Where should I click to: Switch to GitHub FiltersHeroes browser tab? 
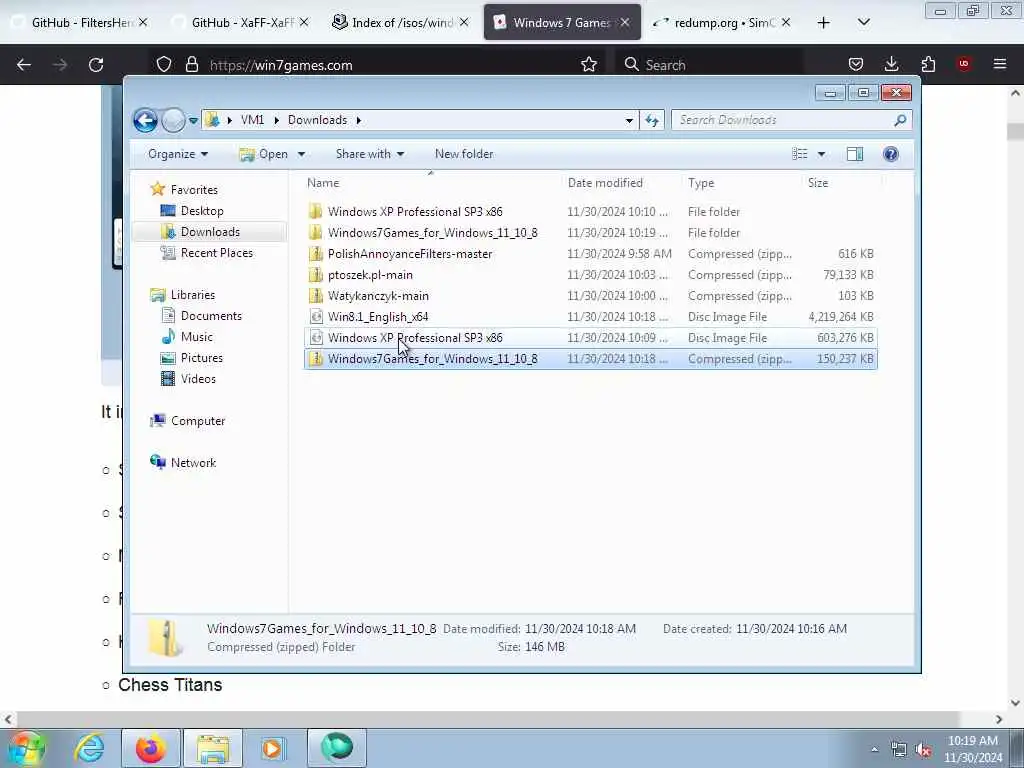(81, 23)
